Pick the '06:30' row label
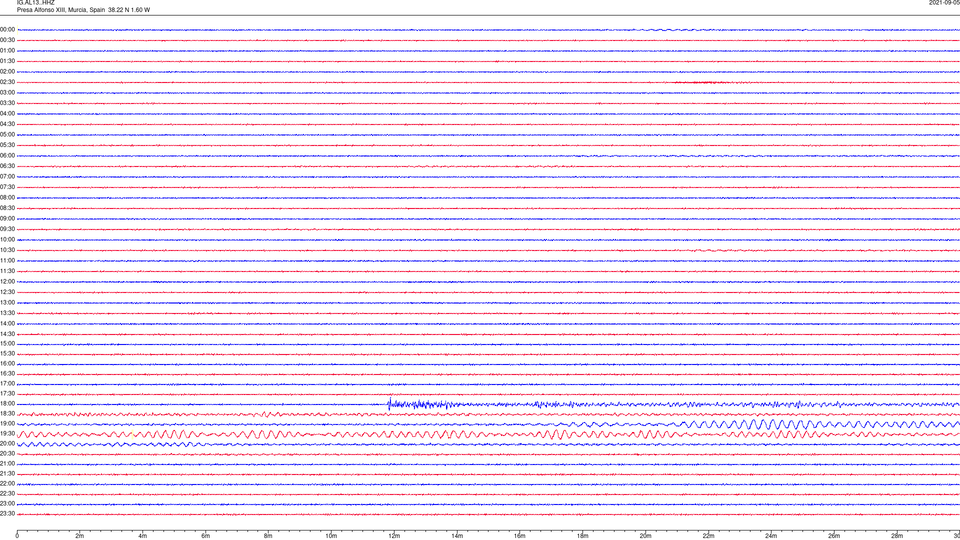The height and width of the screenshot is (540, 960). [x=7, y=166]
